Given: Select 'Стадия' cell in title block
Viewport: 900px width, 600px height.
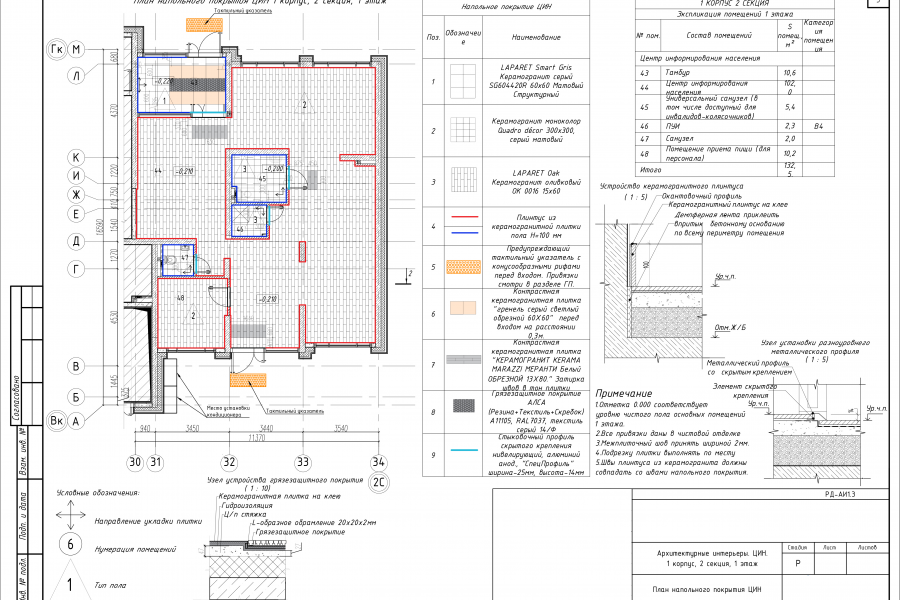Looking at the screenshot, I should point(797,547).
